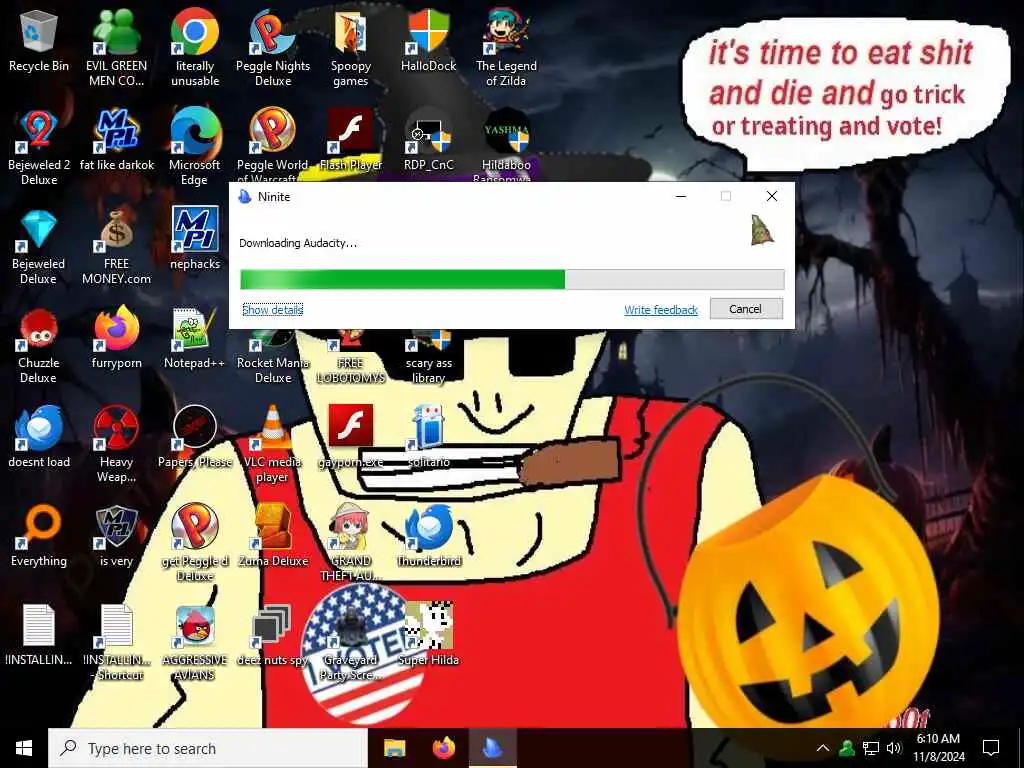Open network status tray icon

[x=871, y=748]
